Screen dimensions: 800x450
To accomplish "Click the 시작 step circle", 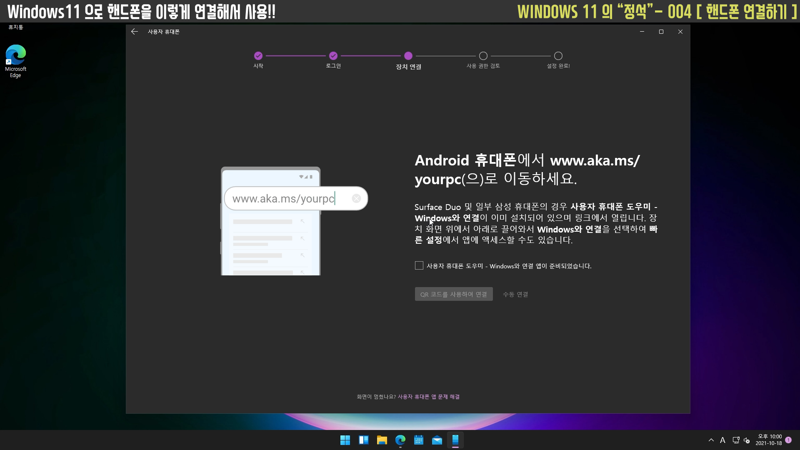I will 258,56.
